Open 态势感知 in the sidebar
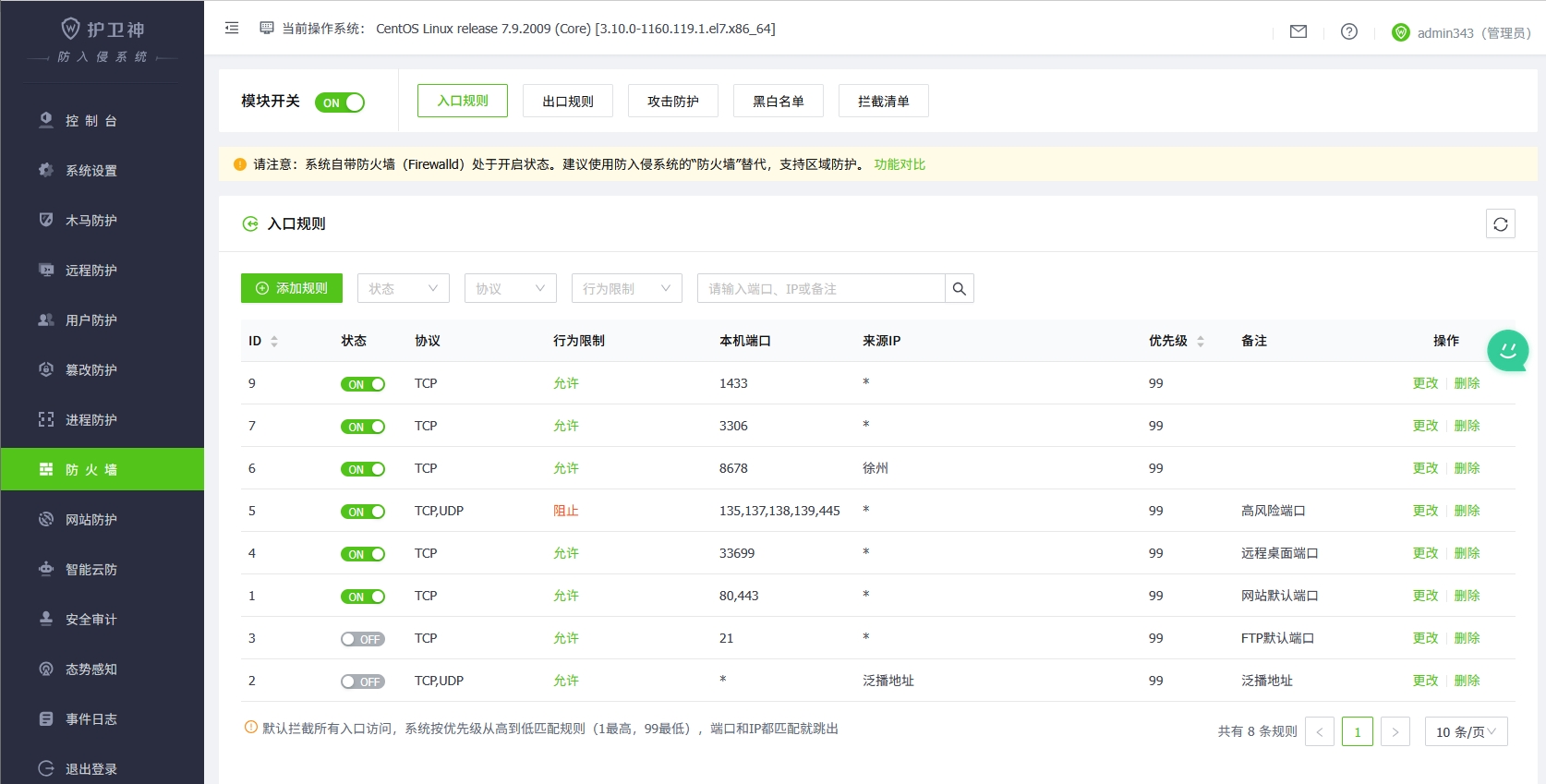Image resolution: width=1546 pixels, height=784 pixels. click(103, 669)
